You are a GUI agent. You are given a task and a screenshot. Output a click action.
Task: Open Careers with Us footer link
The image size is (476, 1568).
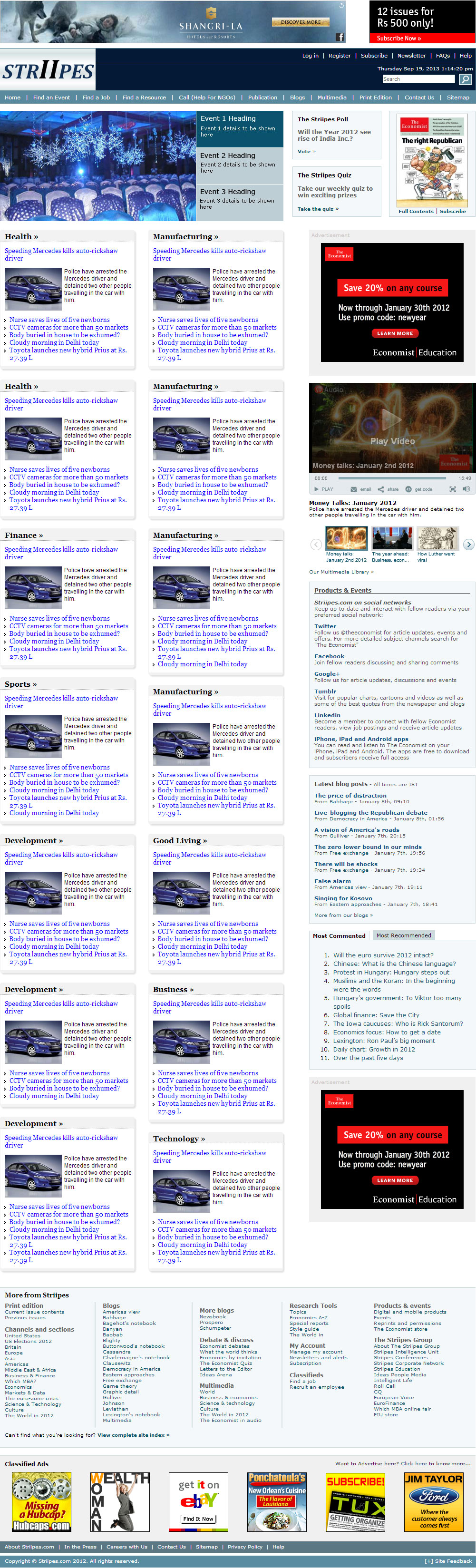point(126,1546)
